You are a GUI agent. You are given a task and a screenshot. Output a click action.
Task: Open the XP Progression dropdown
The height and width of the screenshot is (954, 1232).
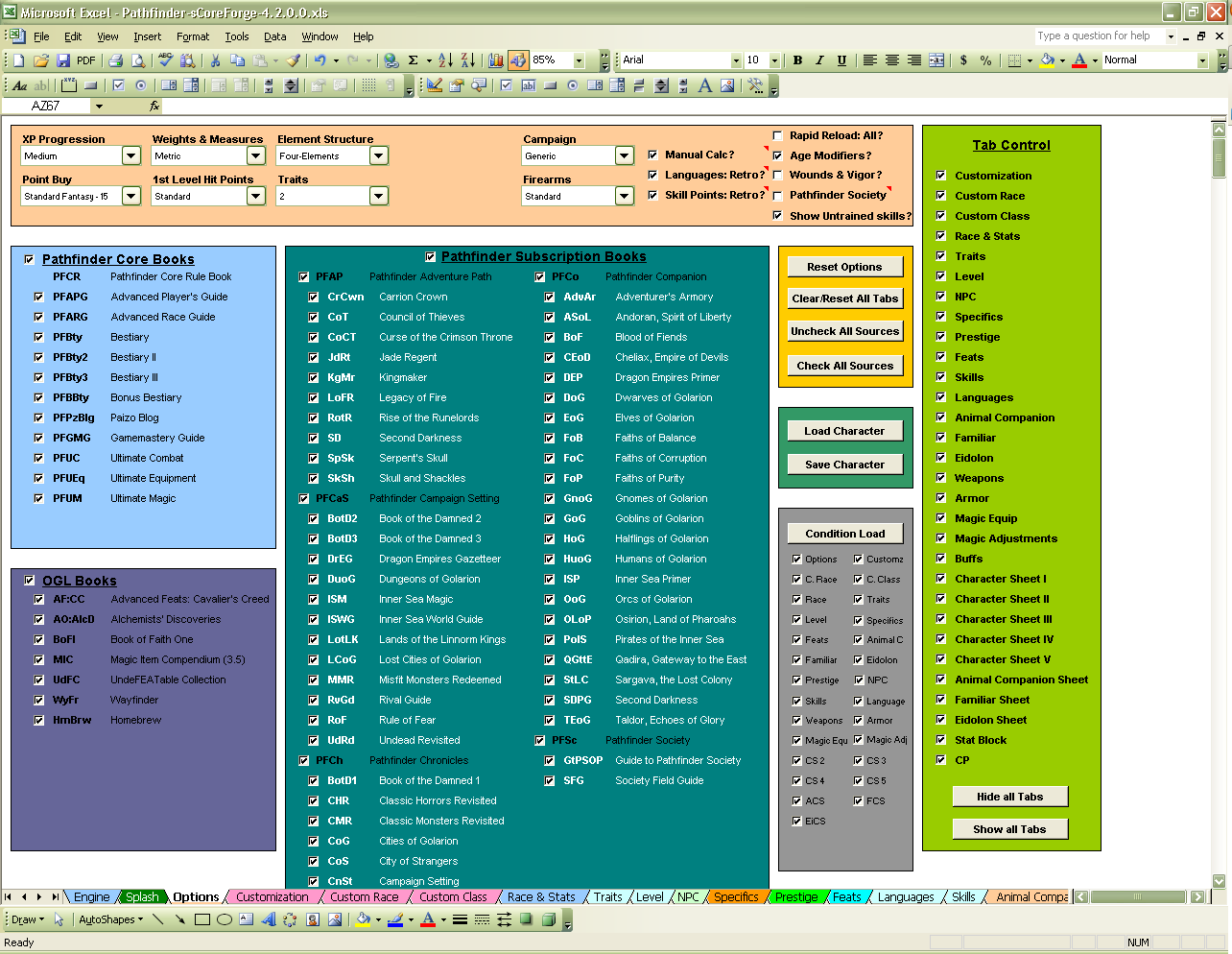[x=131, y=155]
